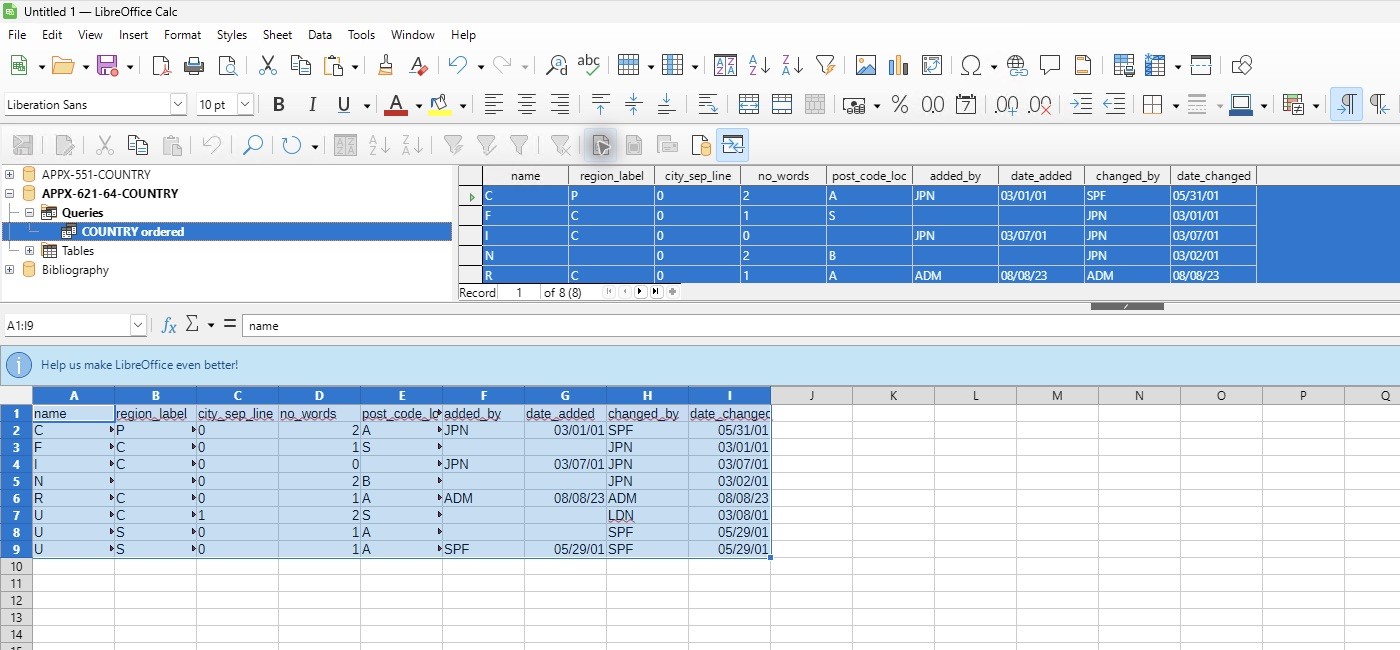
Task: Export directly as PDF
Action: tap(161, 65)
